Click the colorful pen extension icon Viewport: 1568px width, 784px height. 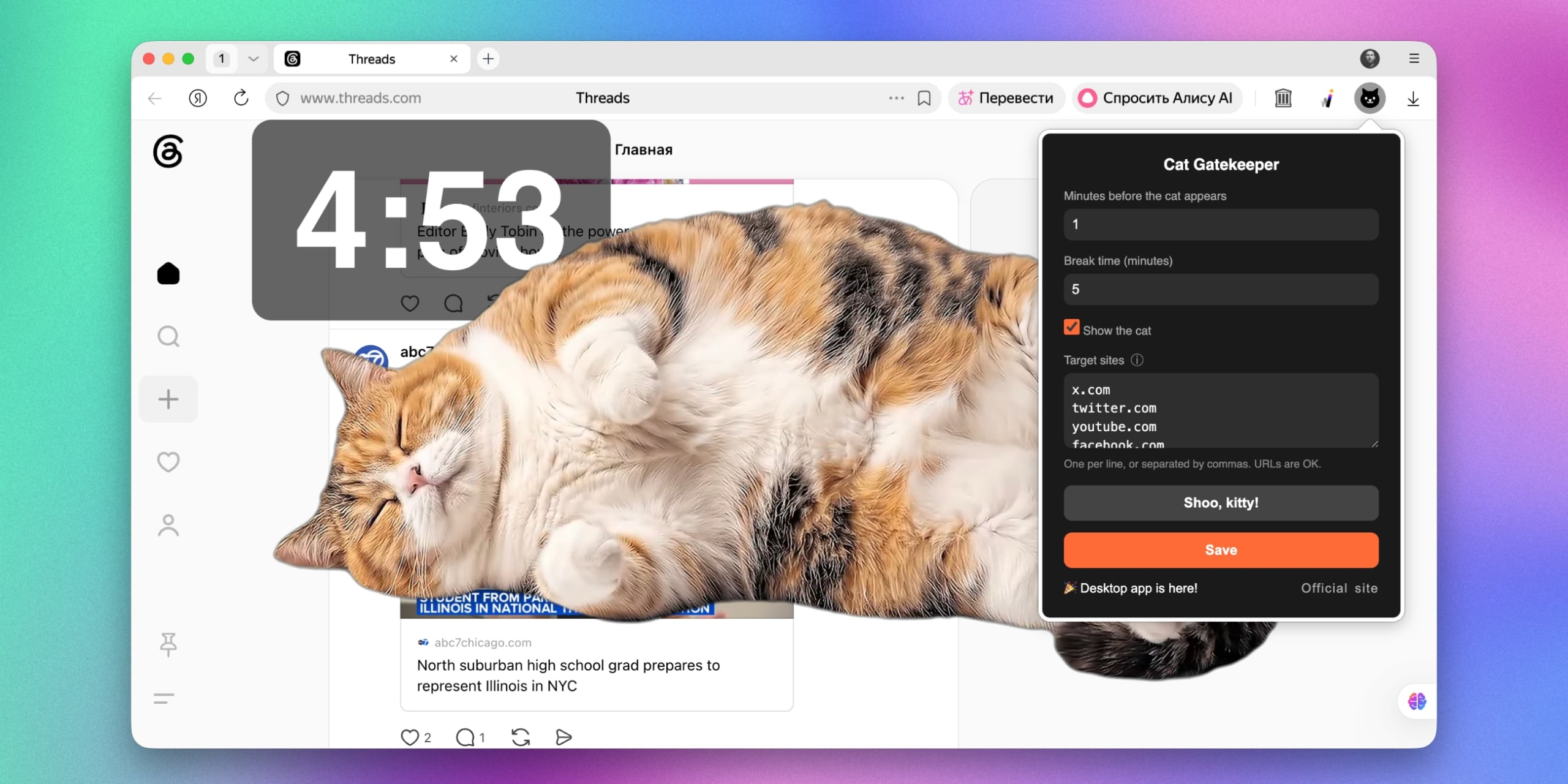[x=1327, y=98]
